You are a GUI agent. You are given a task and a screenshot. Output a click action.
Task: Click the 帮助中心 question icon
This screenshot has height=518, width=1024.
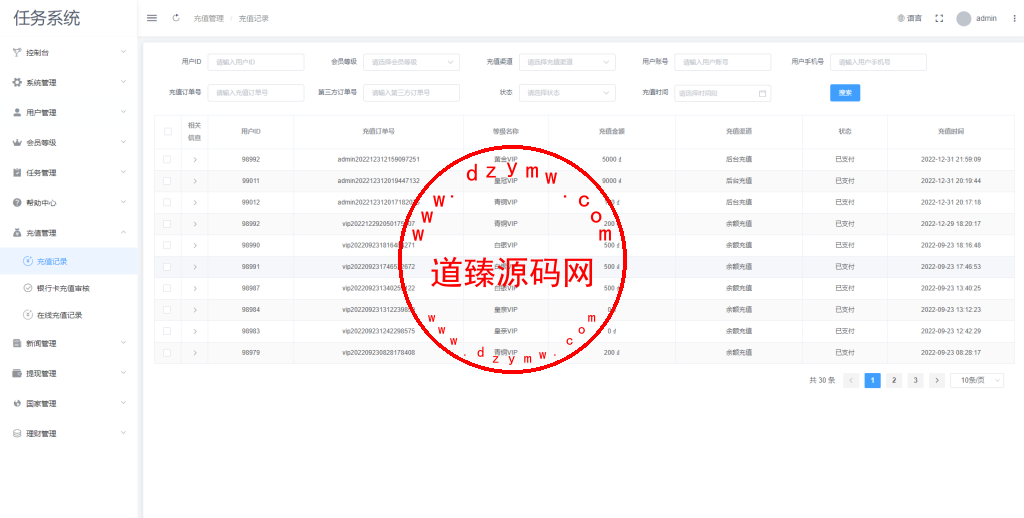pos(17,202)
